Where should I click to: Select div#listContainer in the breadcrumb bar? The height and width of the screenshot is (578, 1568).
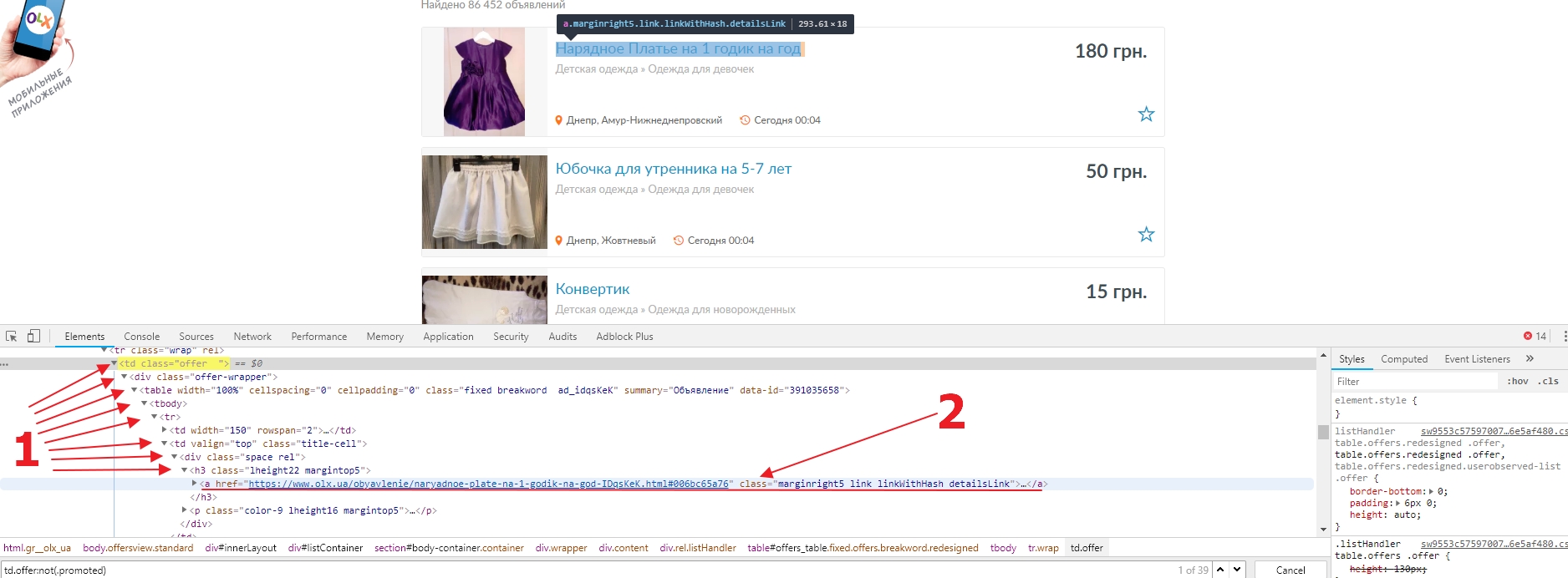pyautogui.click(x=325, y=548)
